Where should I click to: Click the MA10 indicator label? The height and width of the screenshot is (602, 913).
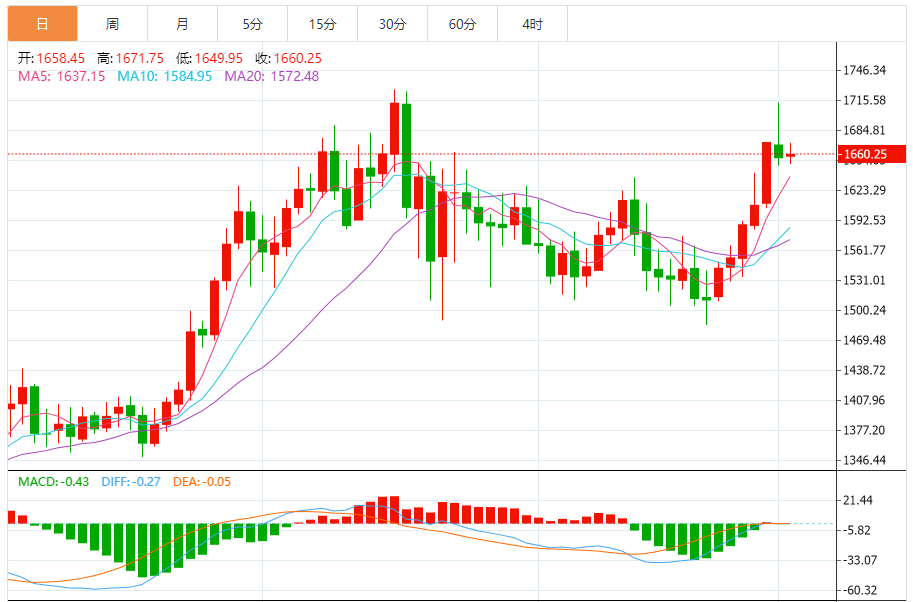(x=165, y=76)
